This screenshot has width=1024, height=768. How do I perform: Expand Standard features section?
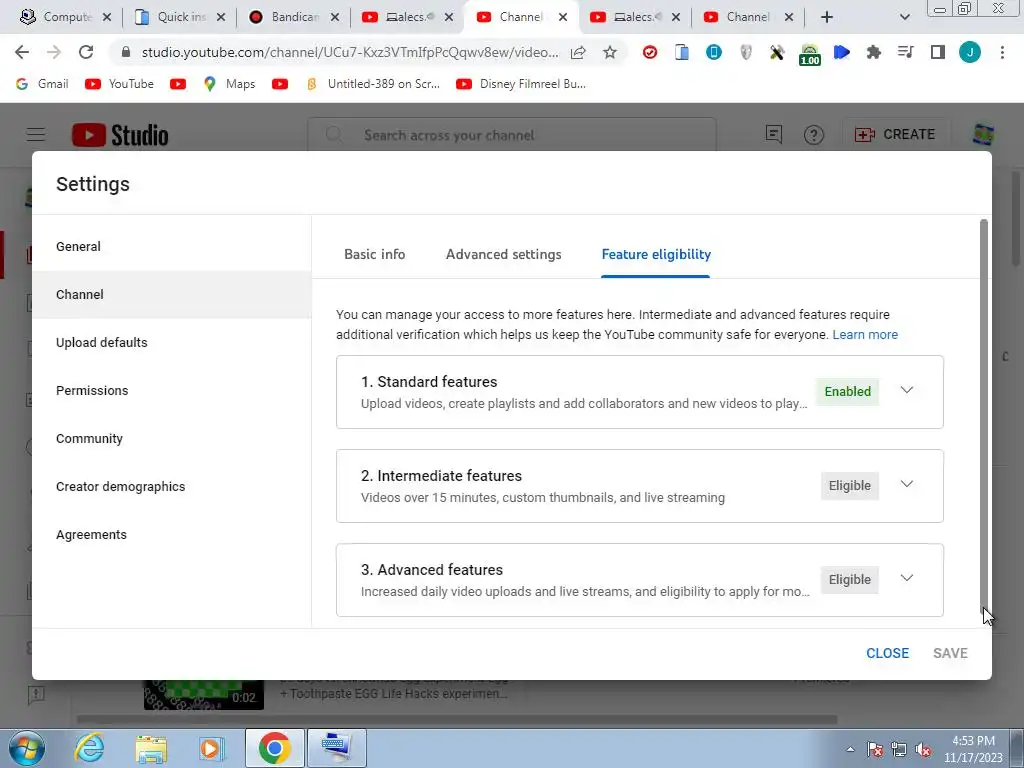(x=906, y=391)
